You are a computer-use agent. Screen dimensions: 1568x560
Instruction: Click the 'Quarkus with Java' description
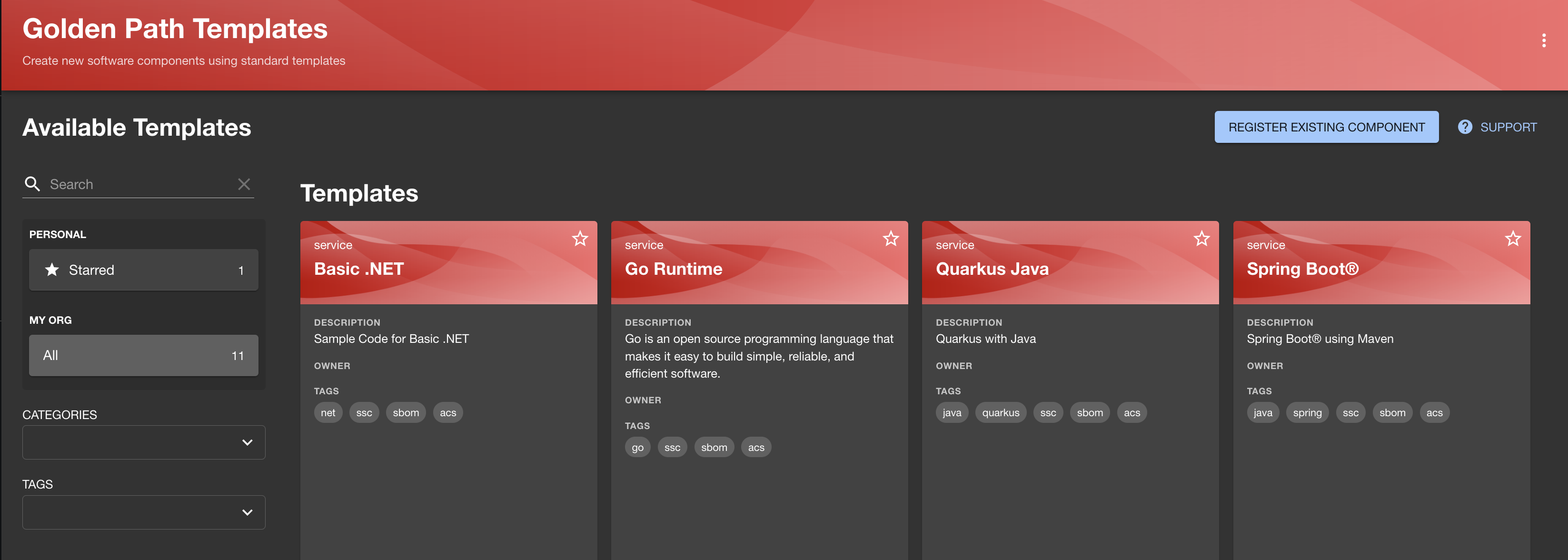pos(985,339)
